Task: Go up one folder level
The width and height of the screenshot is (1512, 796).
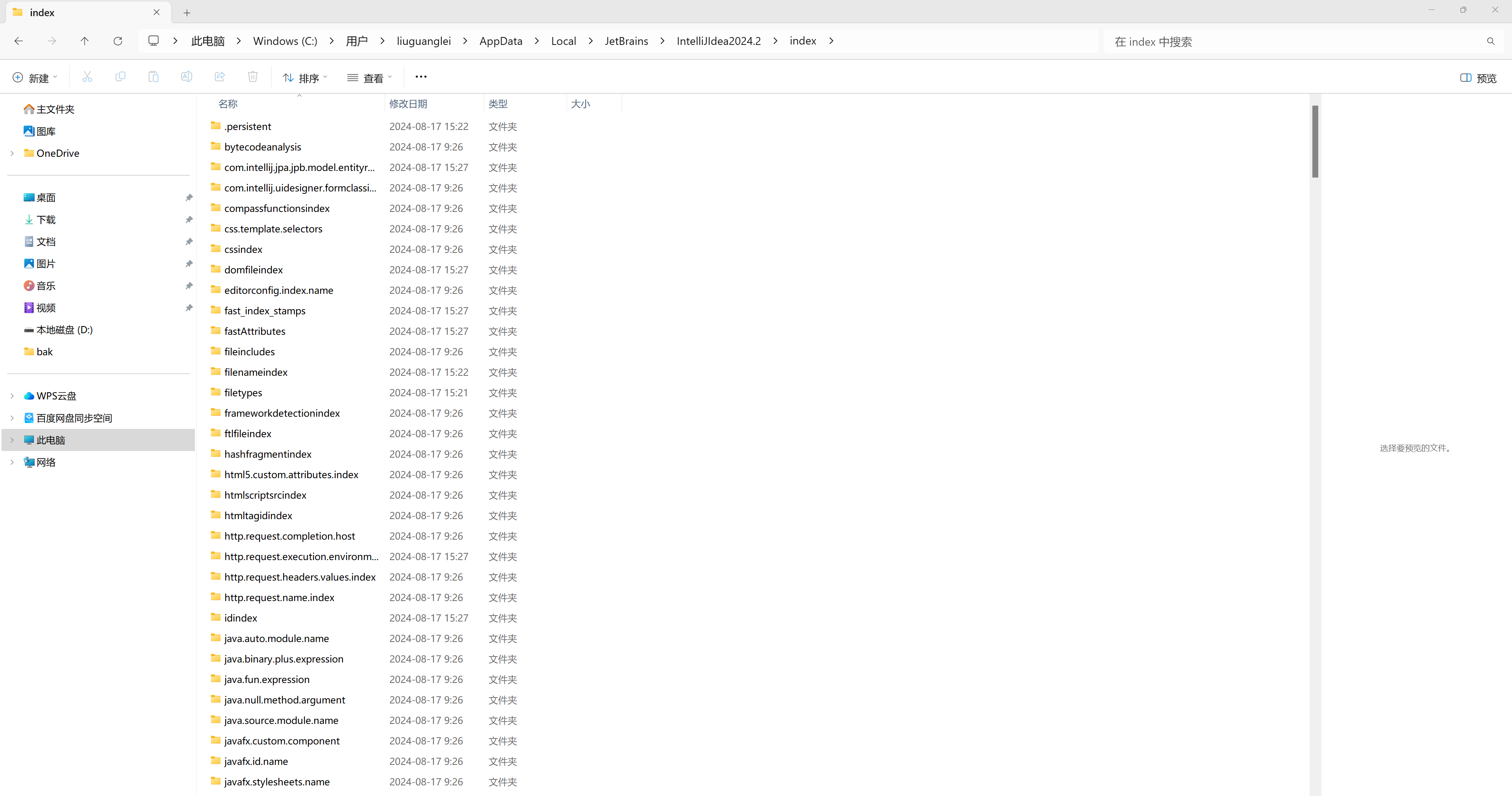Action: click(85, 41)
